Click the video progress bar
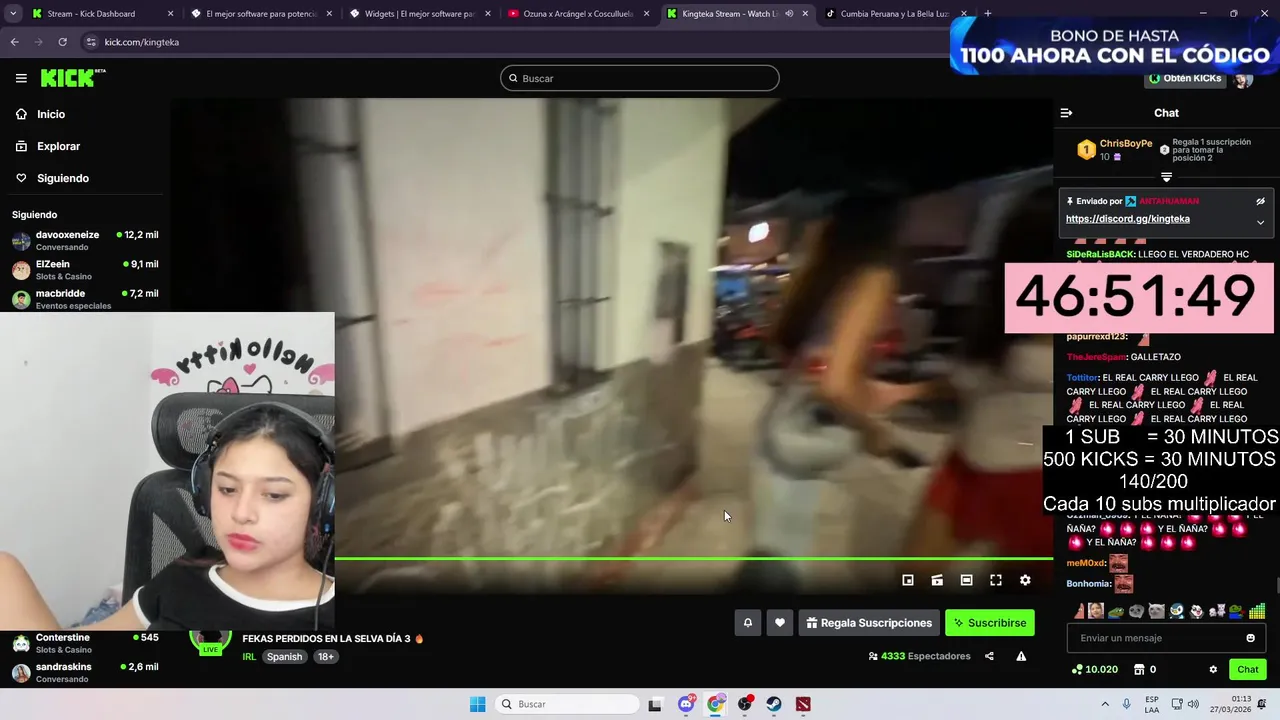The height and width of the screenshot is (720, 1280). tap(694, 559)
